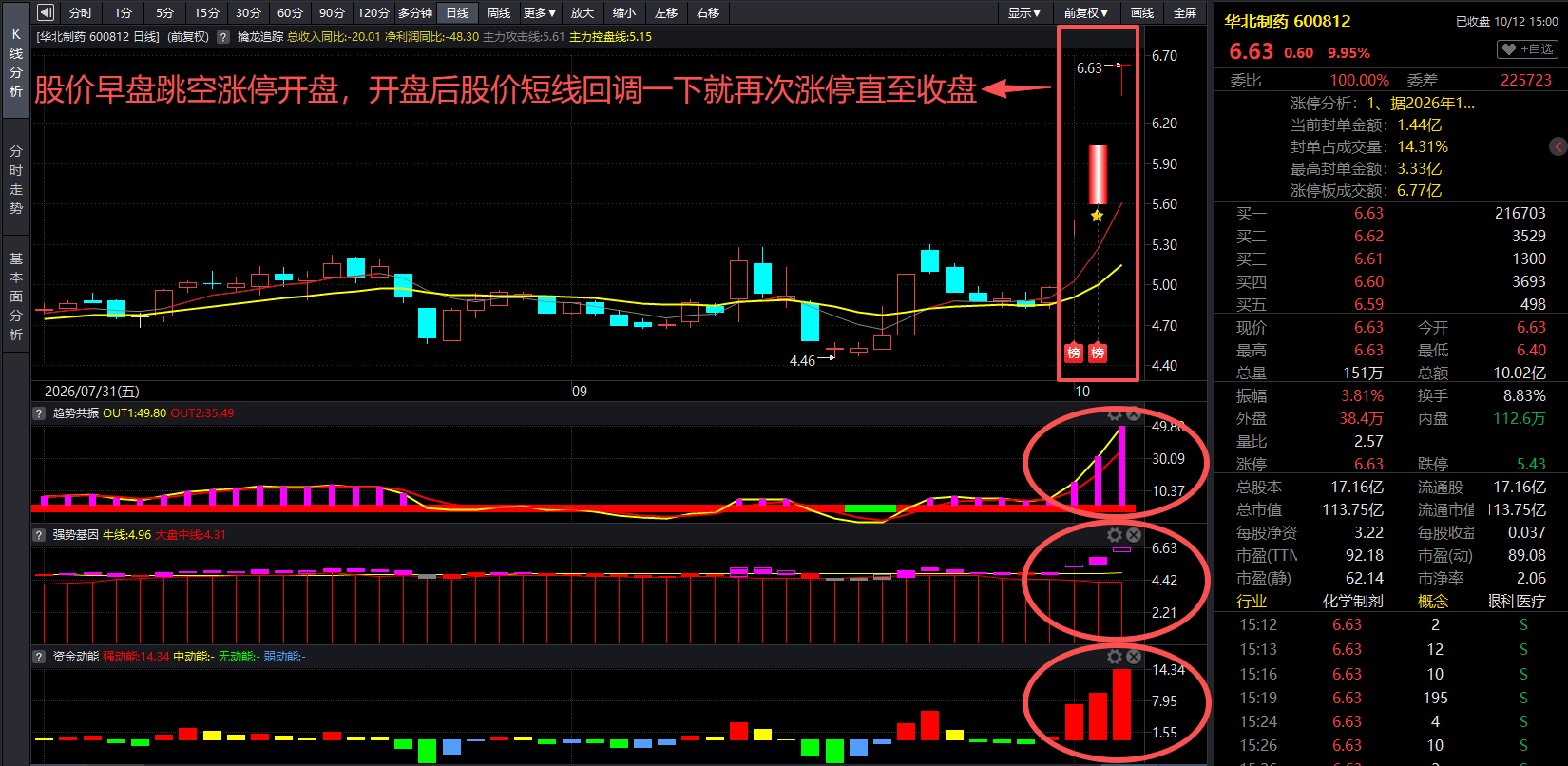Screen dimensions: 1568x766
Task: Click the collapse-sidebar arrow icon left of 分时
Action: click(x=45, y=12)
